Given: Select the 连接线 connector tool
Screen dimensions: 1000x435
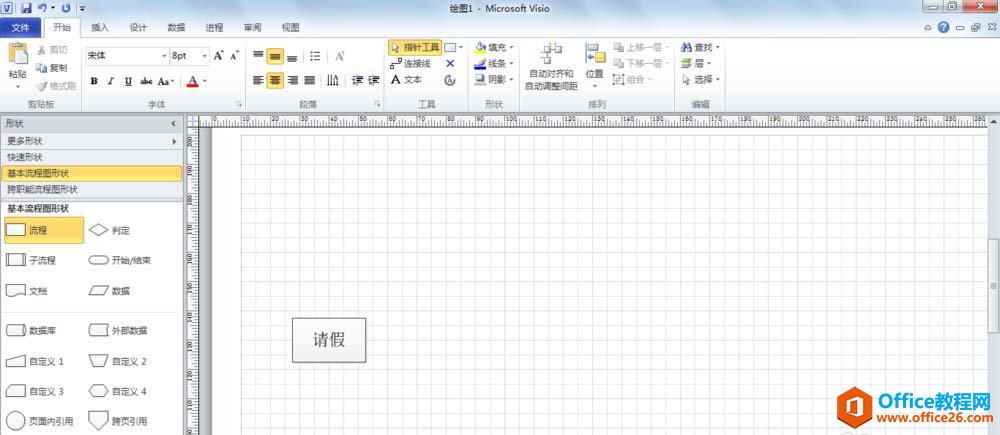Looking at the screenshot, I should coord(413,63).
